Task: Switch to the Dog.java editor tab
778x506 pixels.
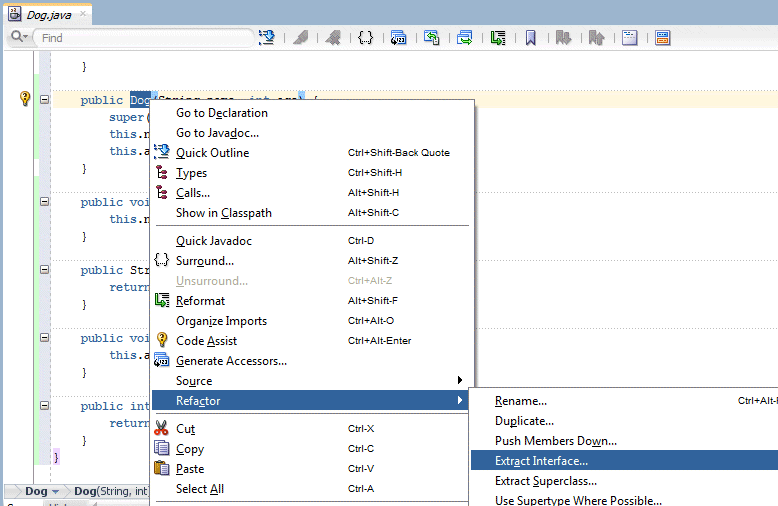Action: pyautogui.click(x=49, y=15)
